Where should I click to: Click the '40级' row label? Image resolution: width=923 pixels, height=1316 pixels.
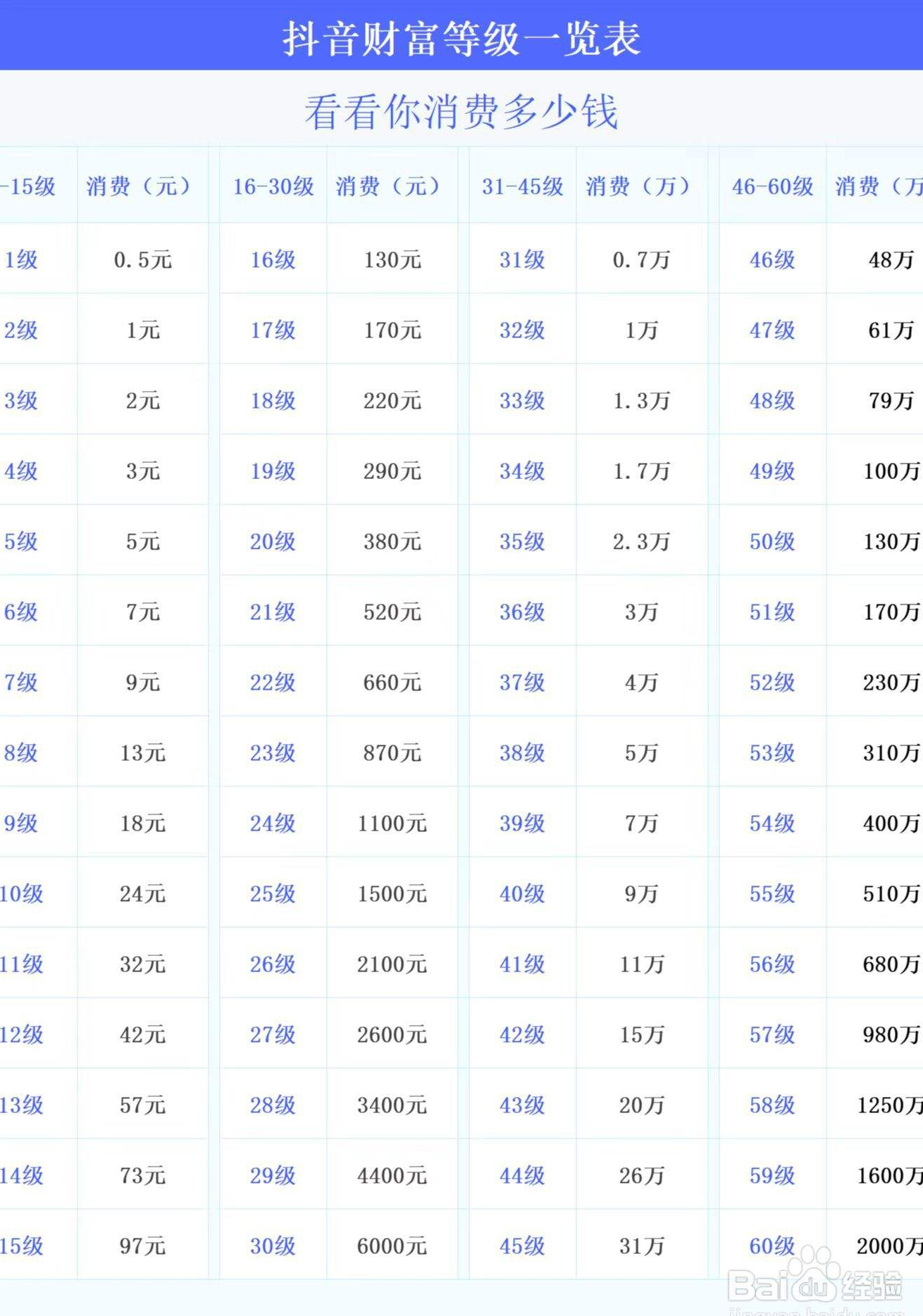[522, 894]
